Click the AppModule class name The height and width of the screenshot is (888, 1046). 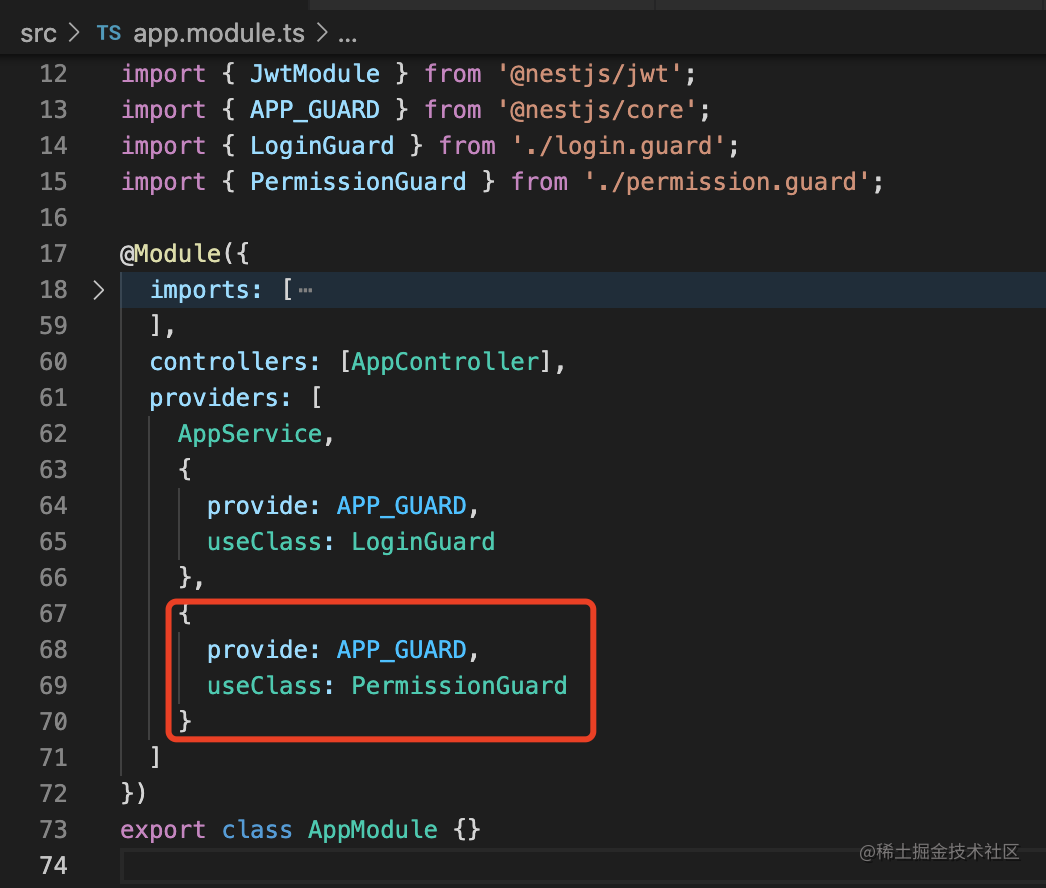point(372,830)
